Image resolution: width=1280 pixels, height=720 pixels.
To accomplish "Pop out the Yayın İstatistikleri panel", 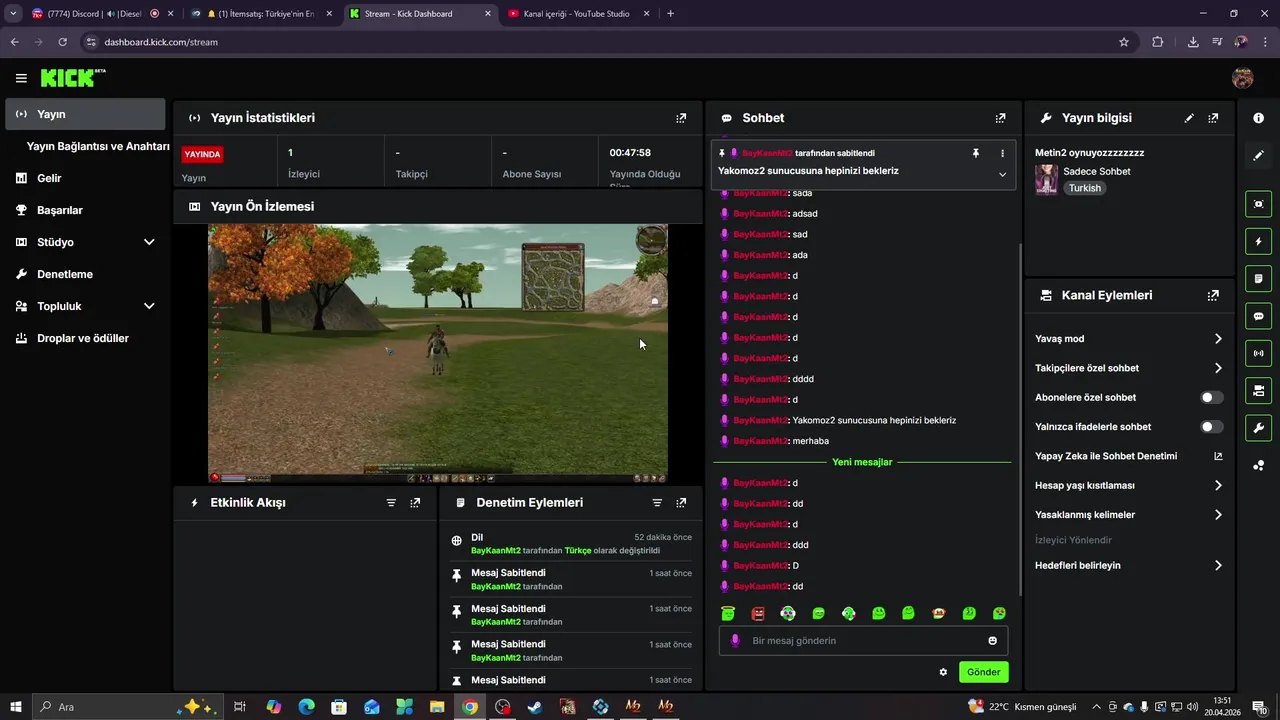I will [681, 118].
